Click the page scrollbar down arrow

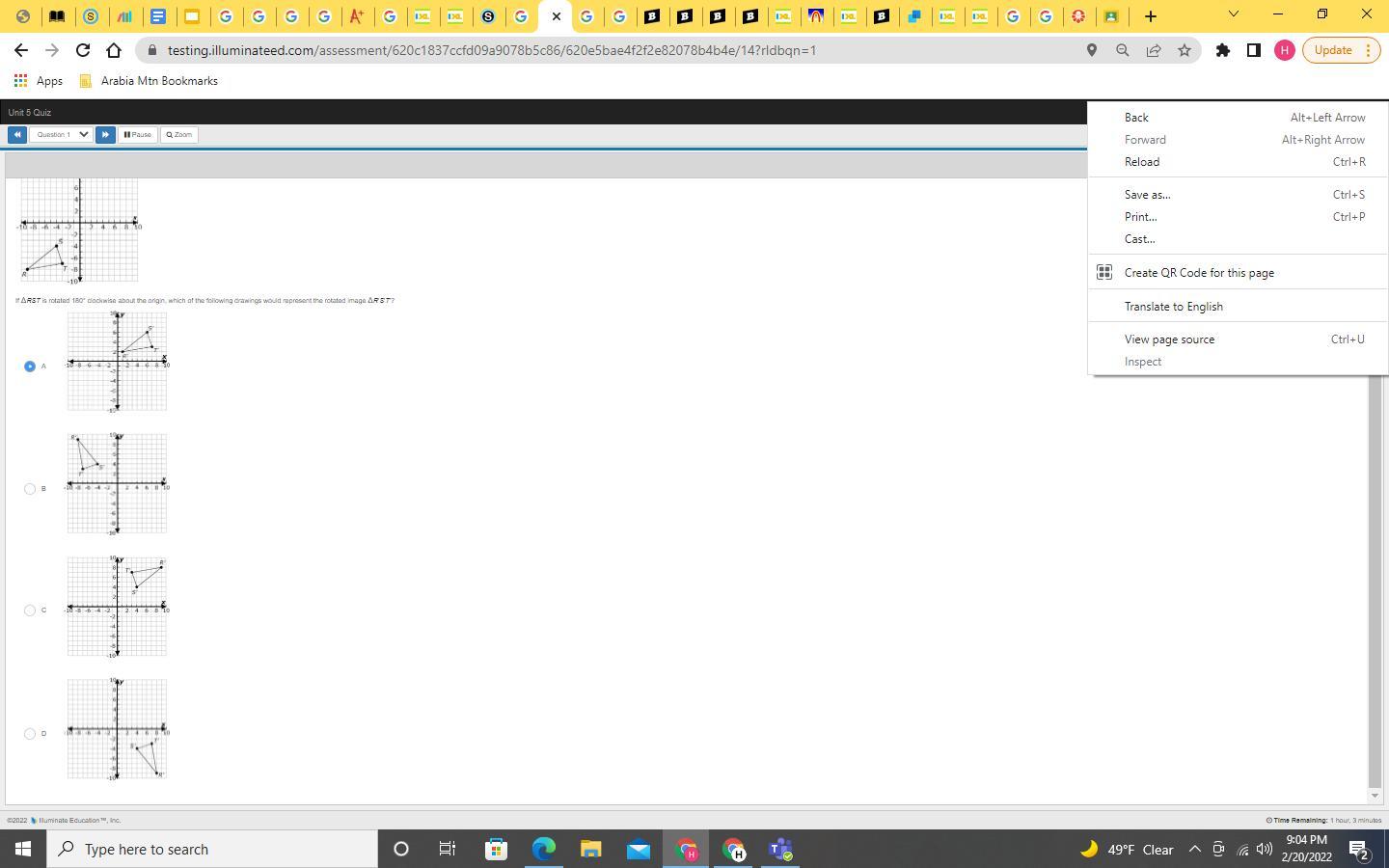point(1375,796)
